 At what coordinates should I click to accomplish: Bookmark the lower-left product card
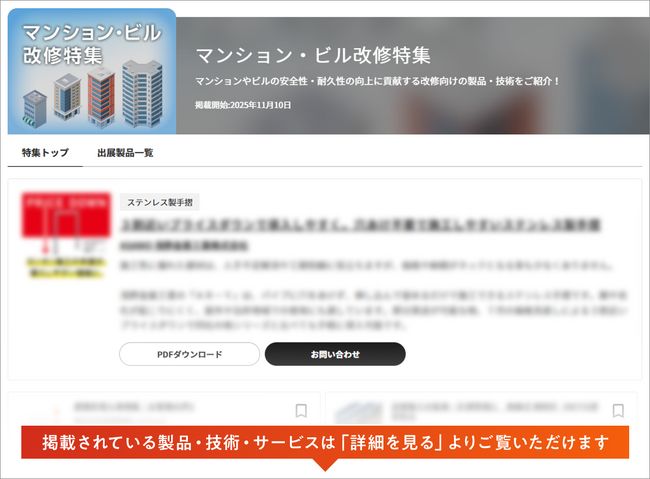click(301, 410)
